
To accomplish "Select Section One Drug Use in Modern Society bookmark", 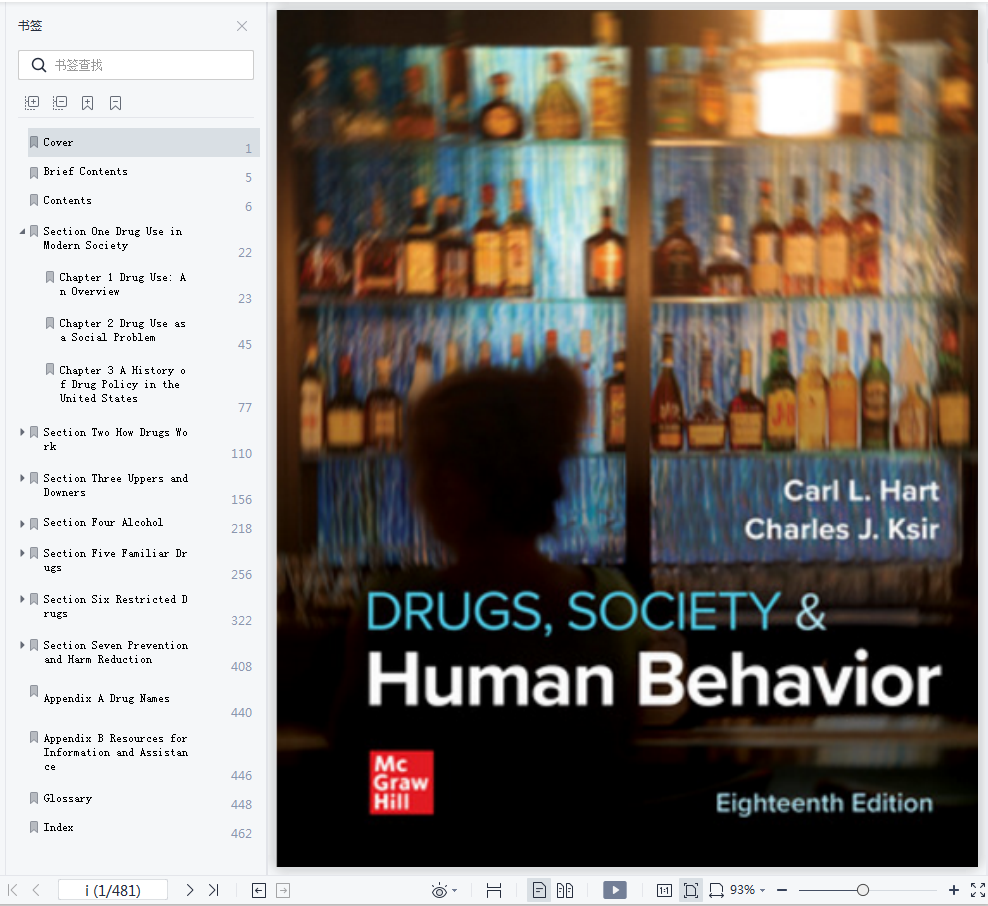I will [113, 238].
